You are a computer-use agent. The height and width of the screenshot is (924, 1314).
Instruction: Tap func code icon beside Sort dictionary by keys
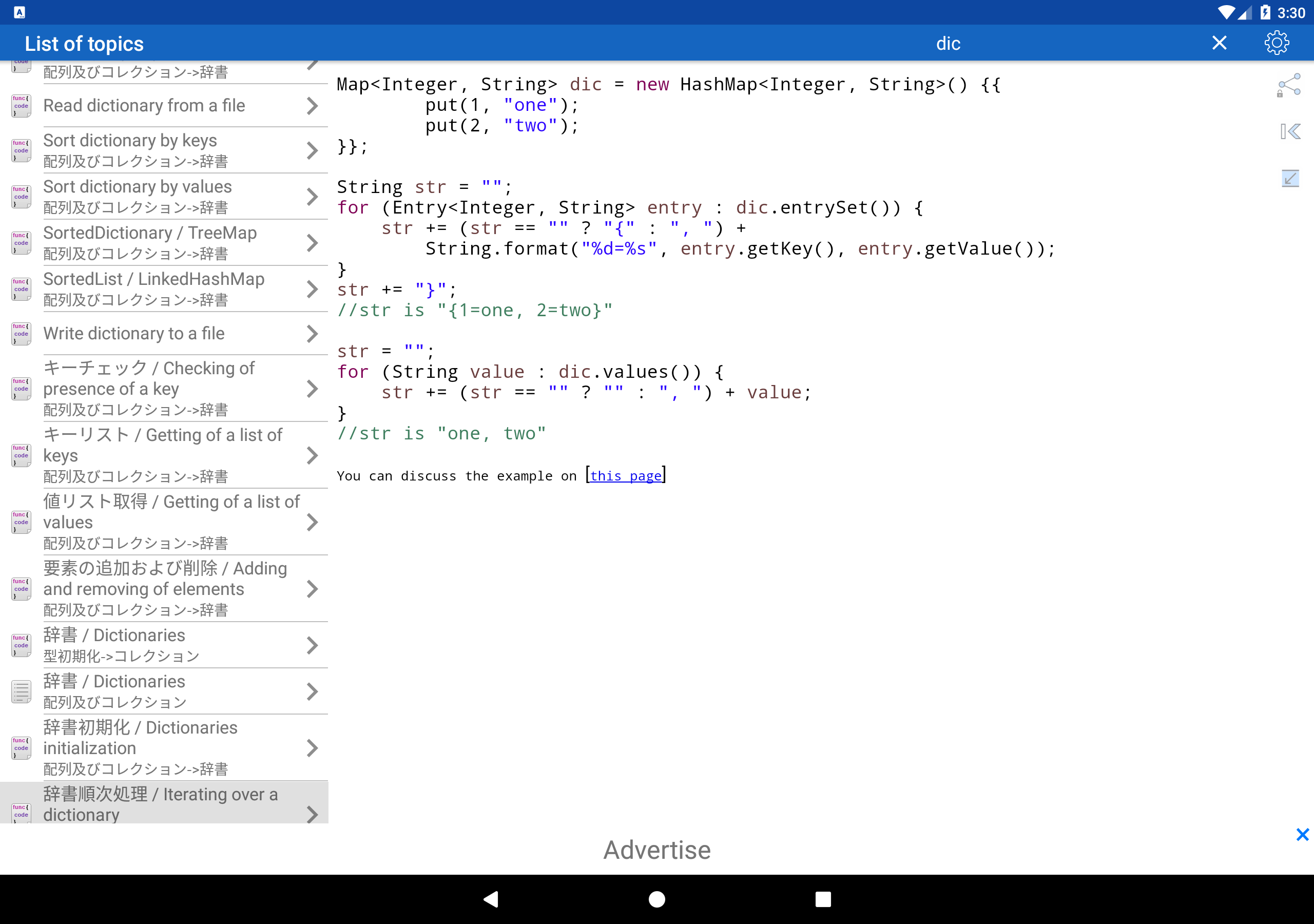[21, 150]
